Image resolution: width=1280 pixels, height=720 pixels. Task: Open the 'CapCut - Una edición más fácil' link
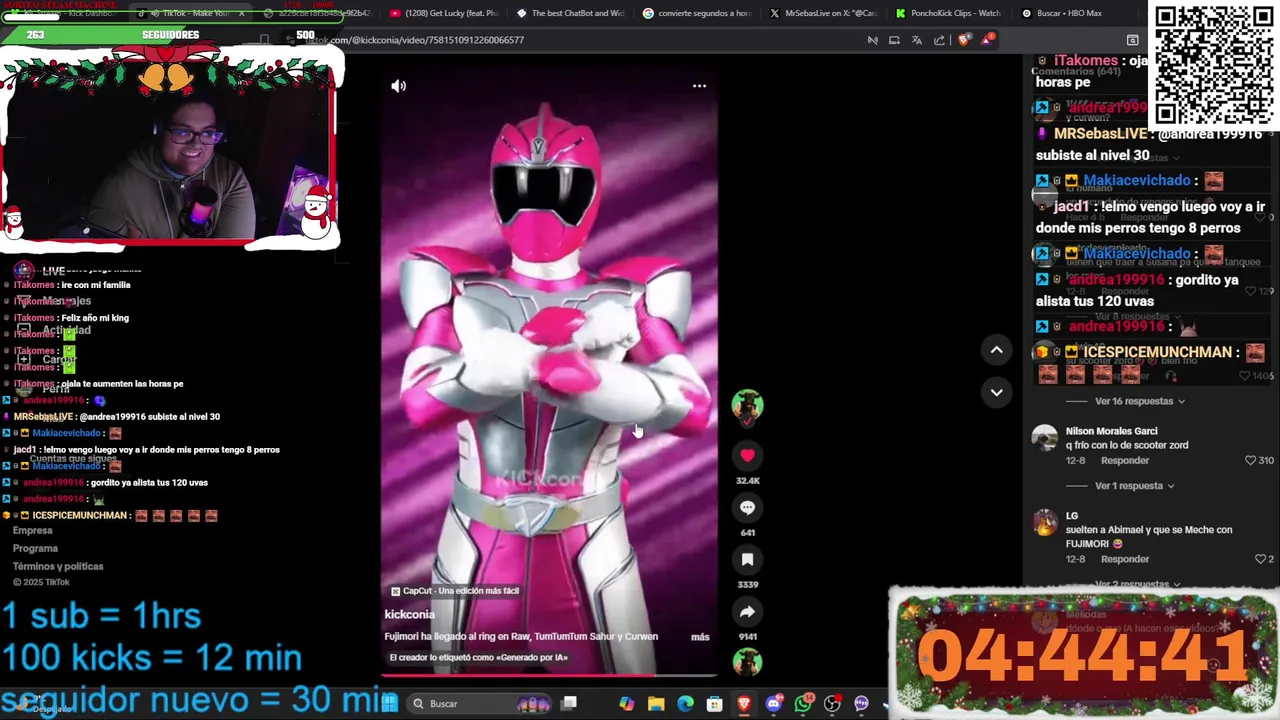coord(455,591)
